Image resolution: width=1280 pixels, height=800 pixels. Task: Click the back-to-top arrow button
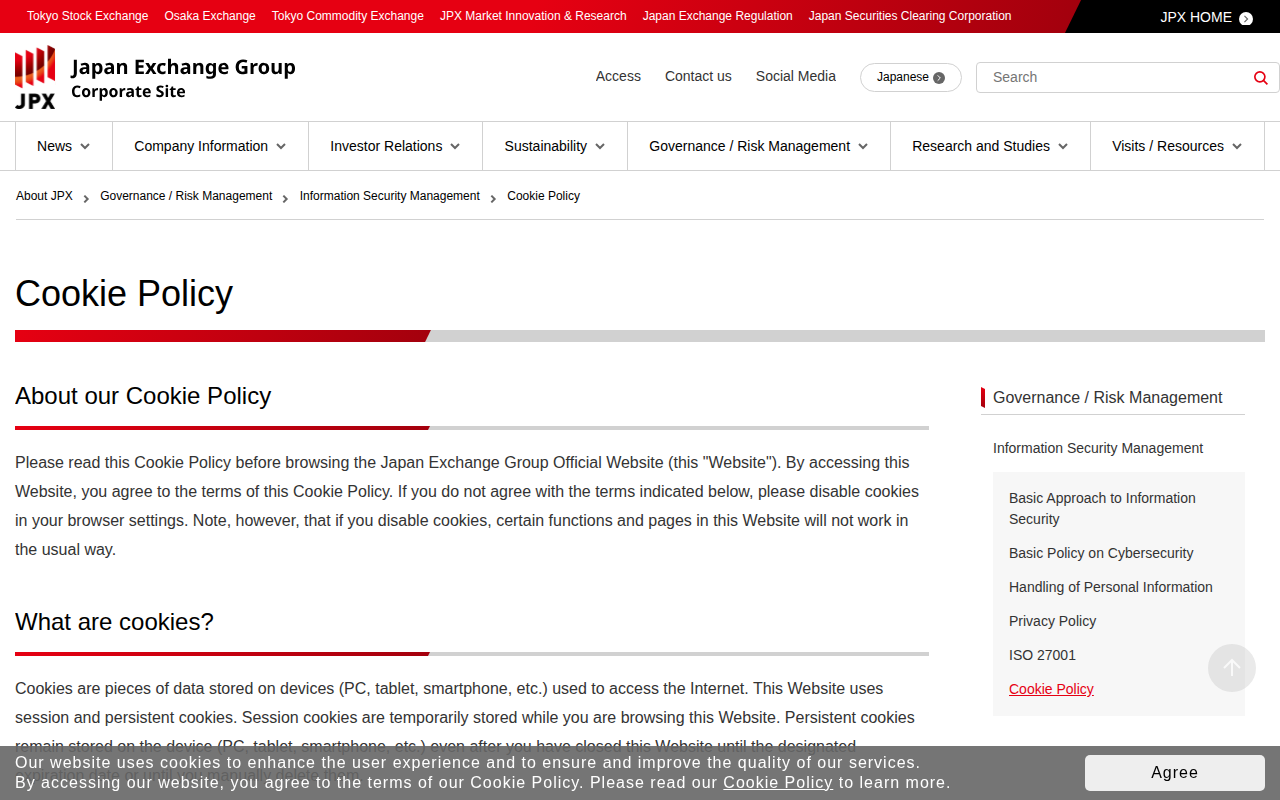pyautogui.click(x=1232, y=668)
